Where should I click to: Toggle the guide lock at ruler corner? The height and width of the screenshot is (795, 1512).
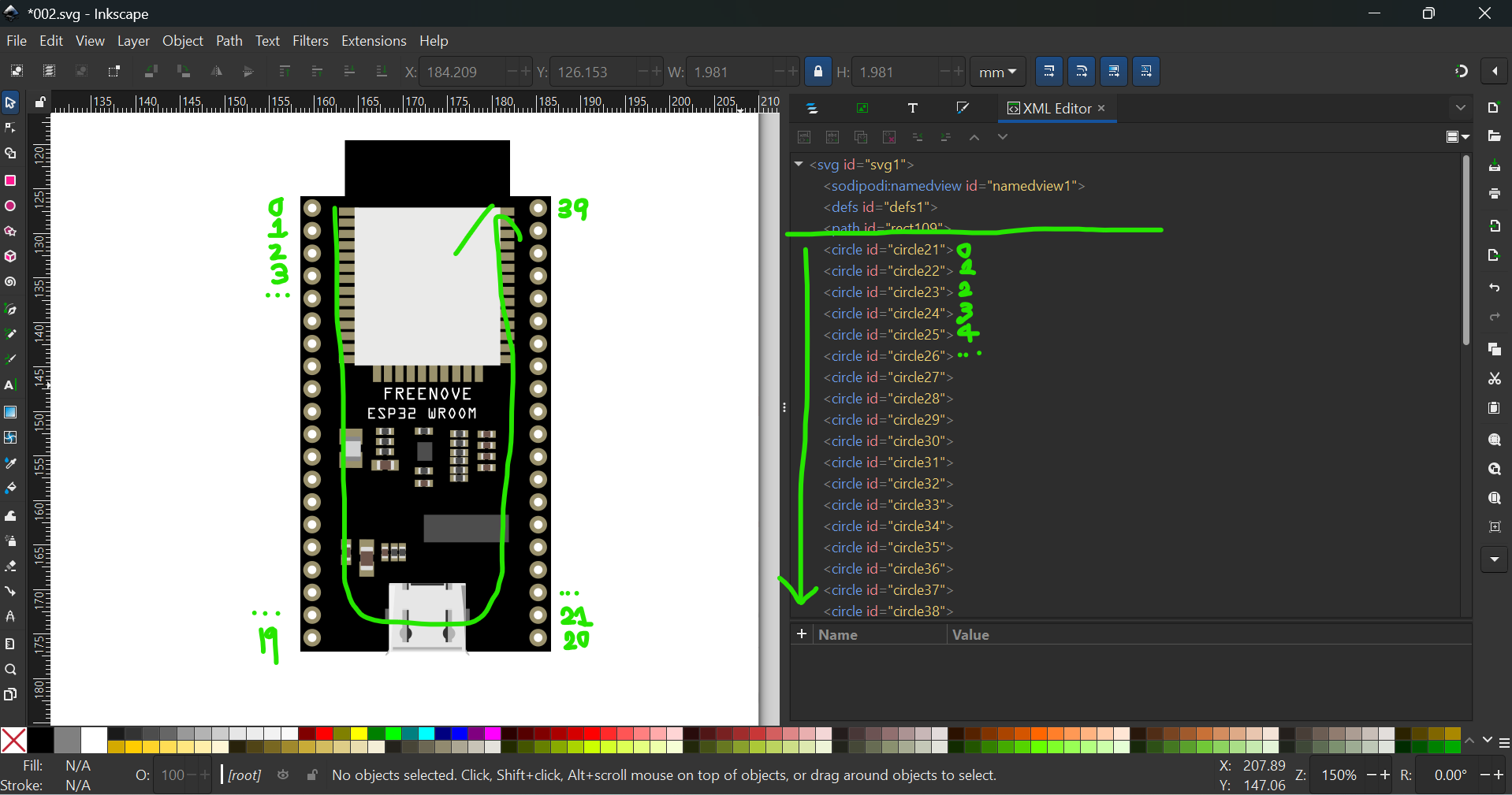pos(39,102)
